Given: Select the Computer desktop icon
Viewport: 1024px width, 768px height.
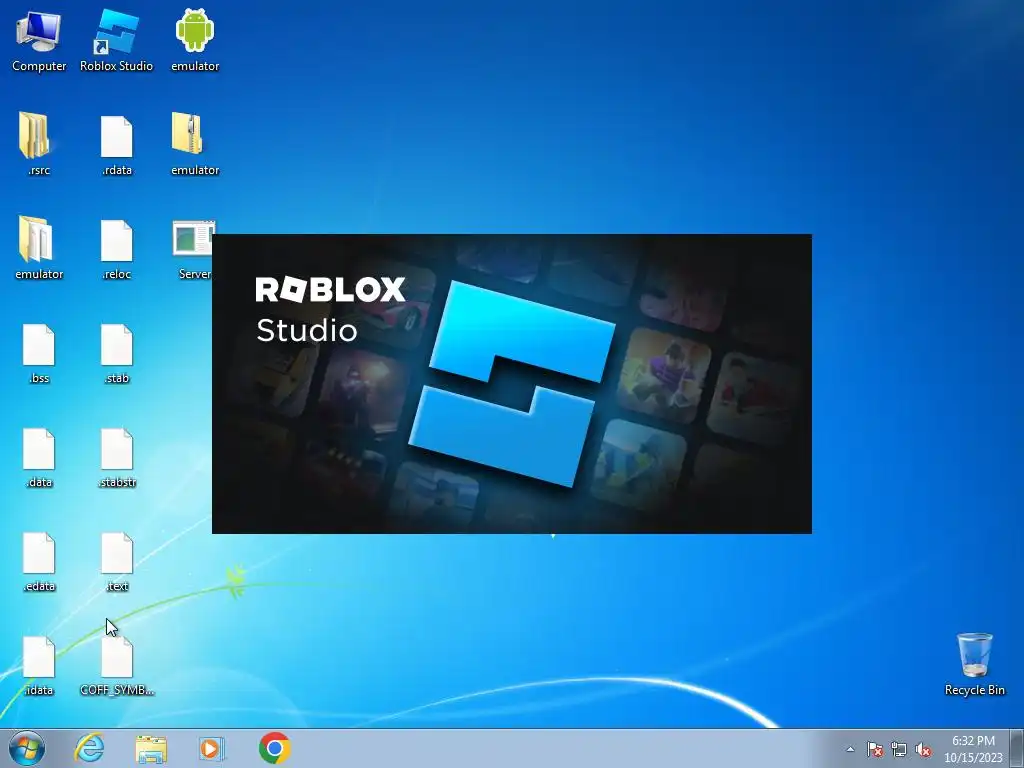Looking at the screenshot, I should click(x=39, y=40).
